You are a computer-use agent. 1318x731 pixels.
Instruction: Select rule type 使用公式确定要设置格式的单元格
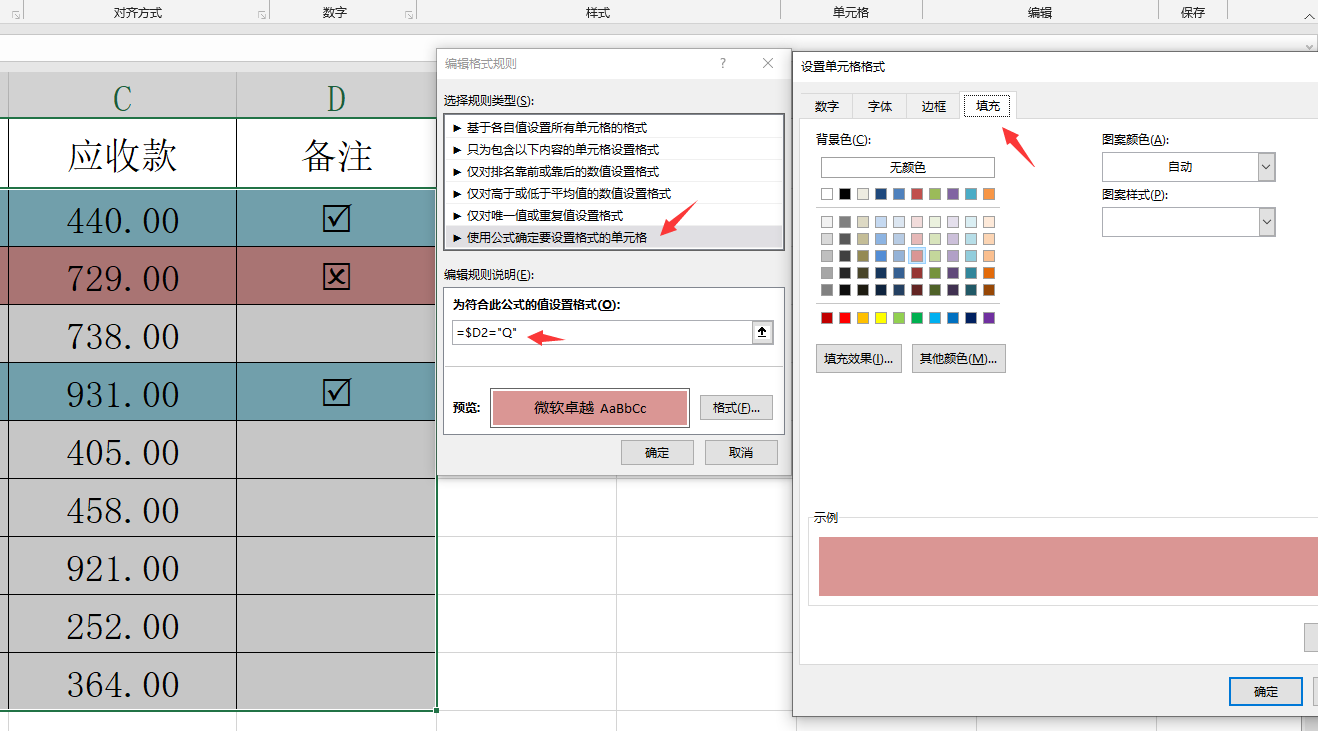[x=613, y=237]
